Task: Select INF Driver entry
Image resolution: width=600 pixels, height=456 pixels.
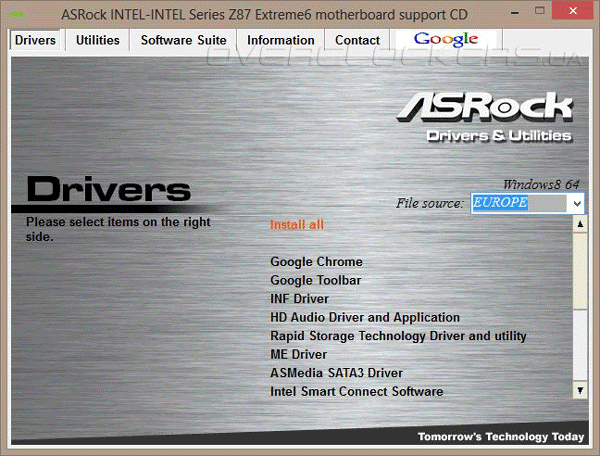Action: click(x=299, y=299)
